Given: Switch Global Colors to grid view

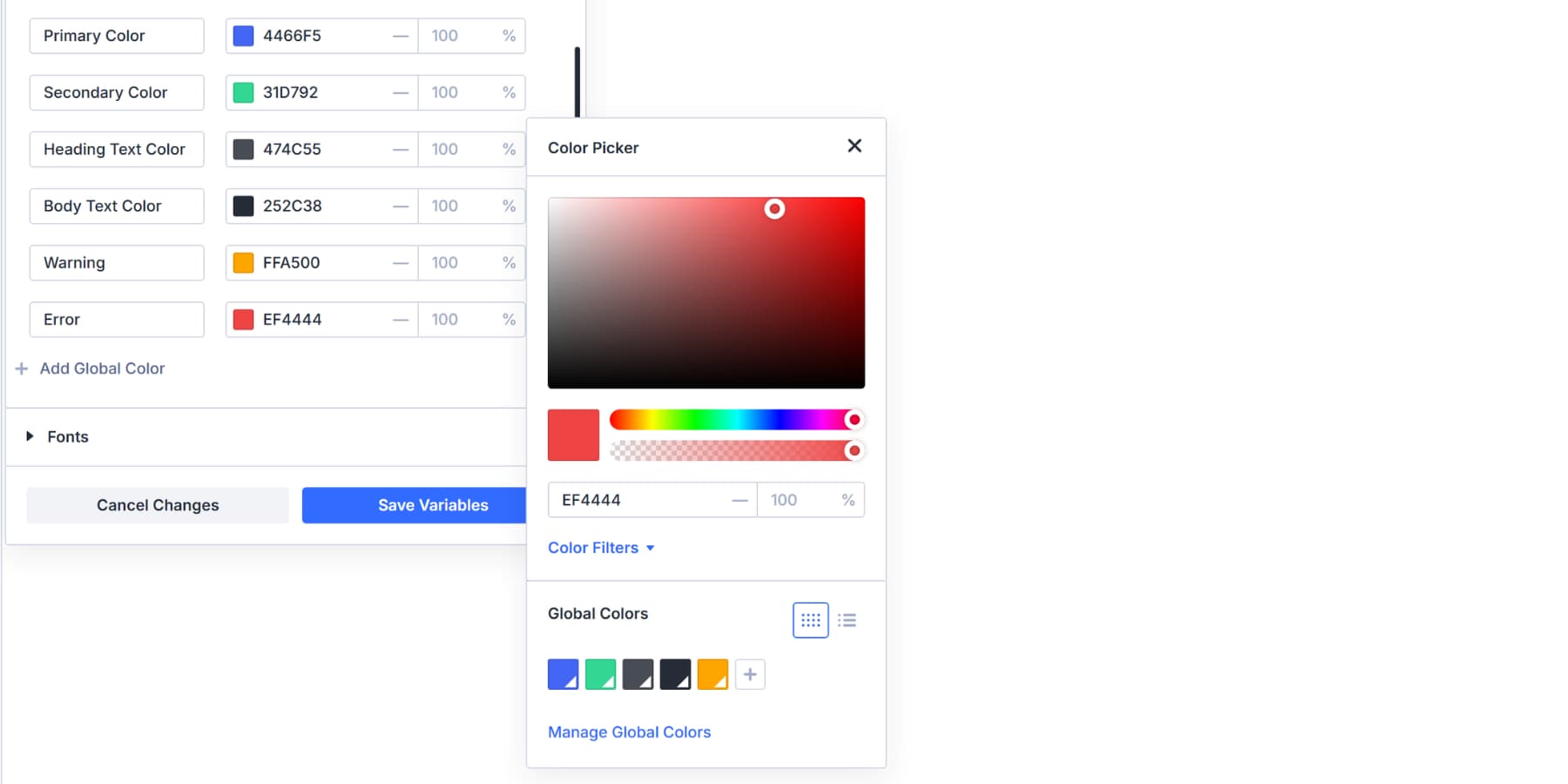Looking at the screenshot, I should [x=810, y=619].
